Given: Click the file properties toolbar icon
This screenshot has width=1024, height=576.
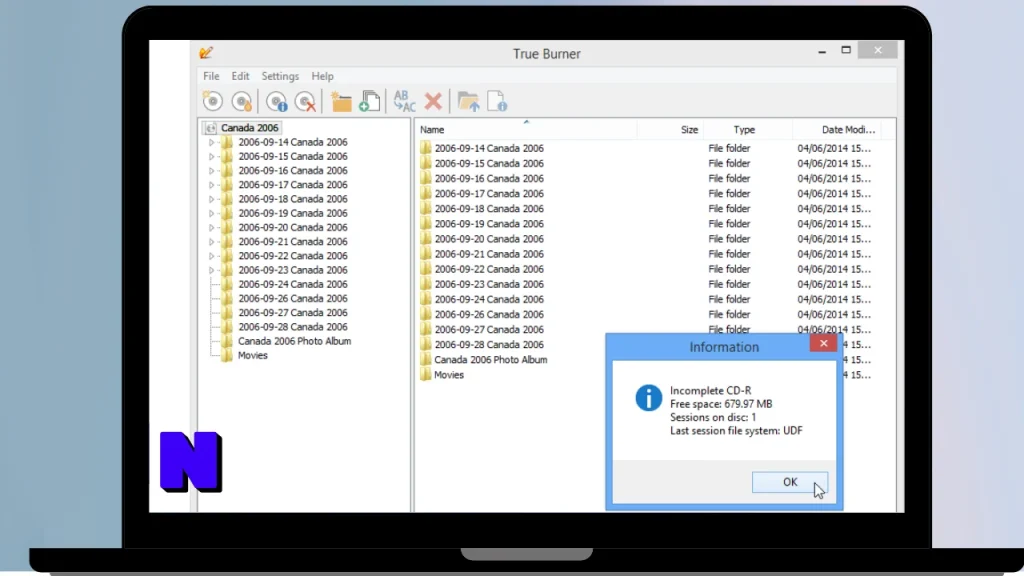Looking at the screenshot, I should 497,102.
